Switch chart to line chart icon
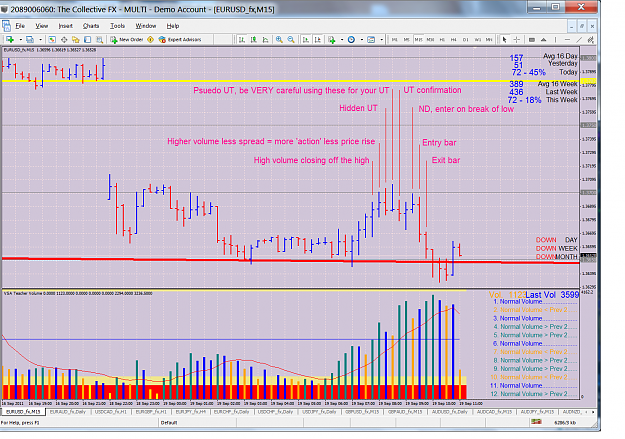 [x=265, y=39]
